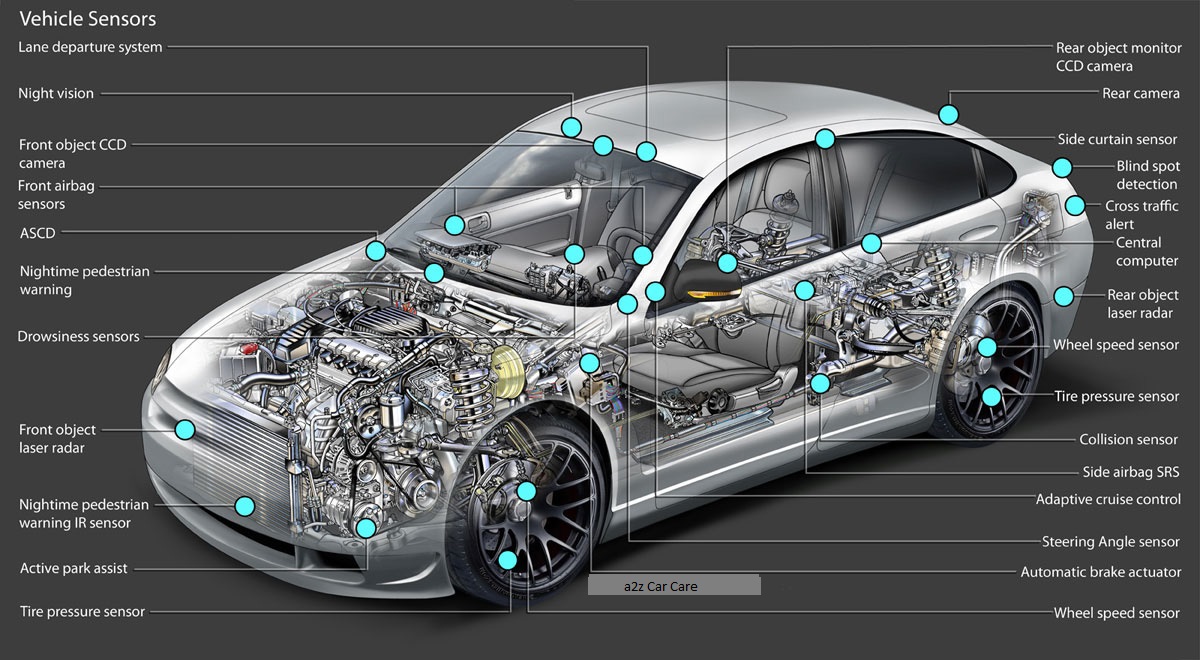Select the Central computer label
The height and width of the screenshot is (660, 1200).
click(1146, 252)
